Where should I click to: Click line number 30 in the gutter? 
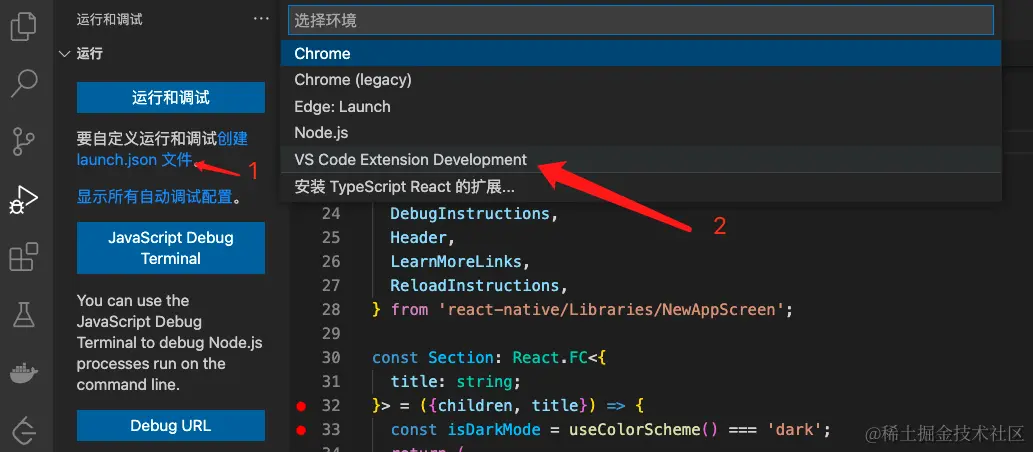coord(331,357)
